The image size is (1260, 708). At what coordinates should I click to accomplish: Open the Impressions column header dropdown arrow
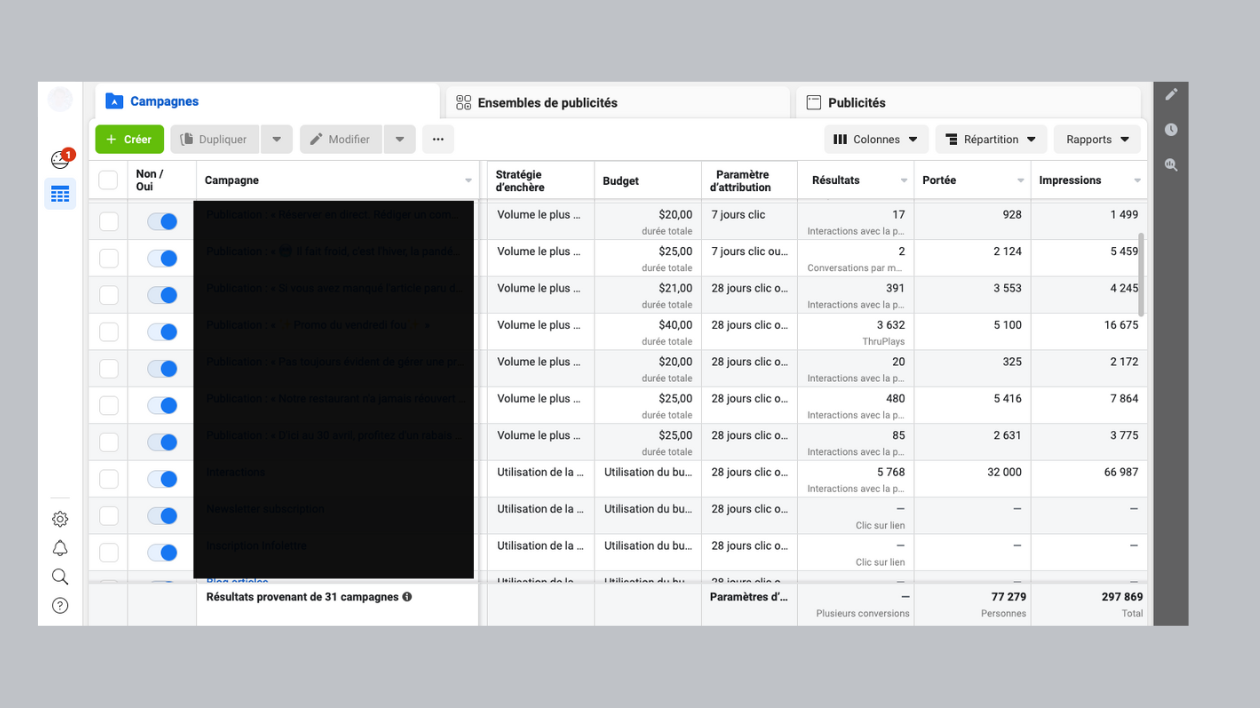point(1137,181)
